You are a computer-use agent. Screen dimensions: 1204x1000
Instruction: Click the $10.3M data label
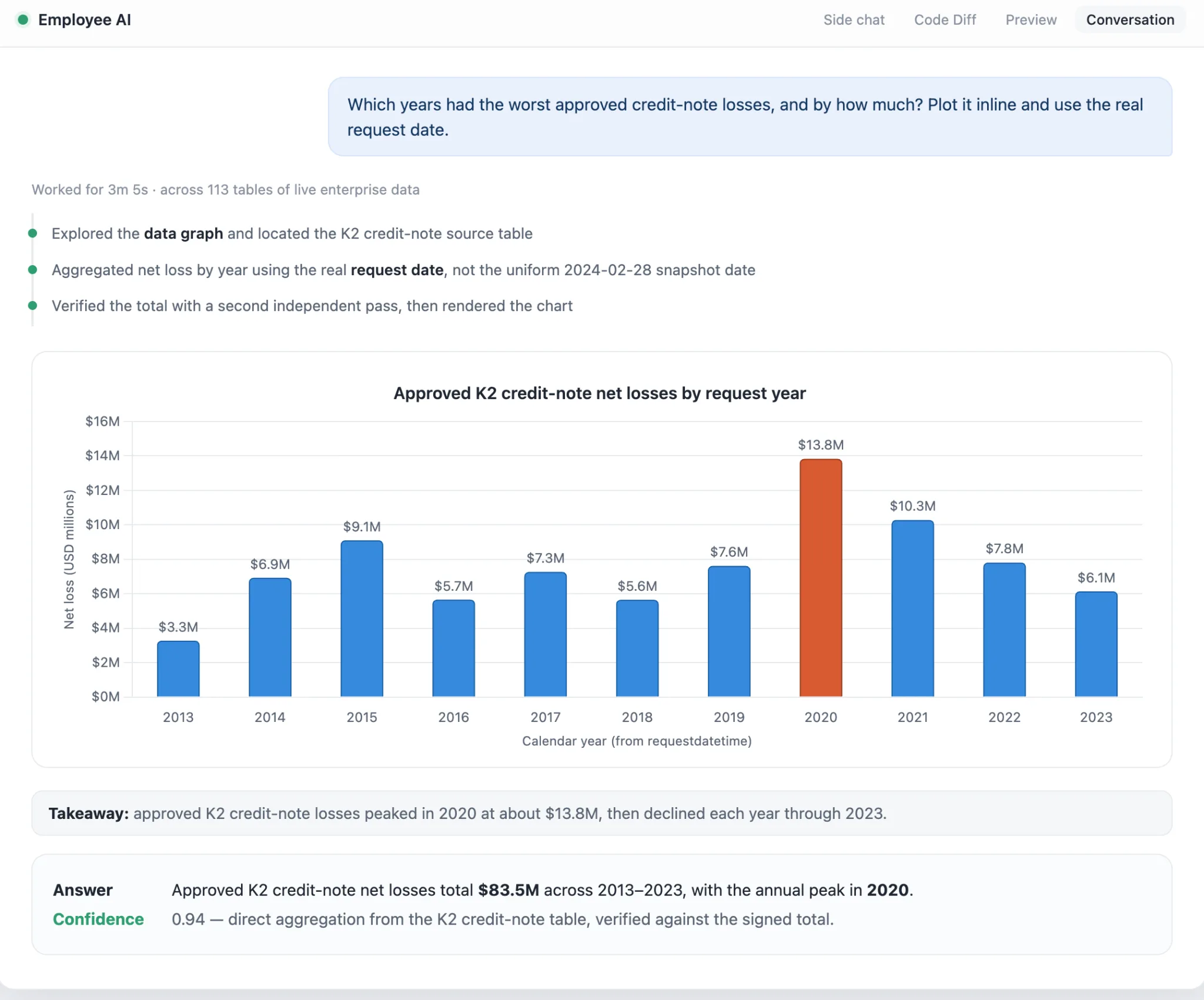click(x=912, y=506)
